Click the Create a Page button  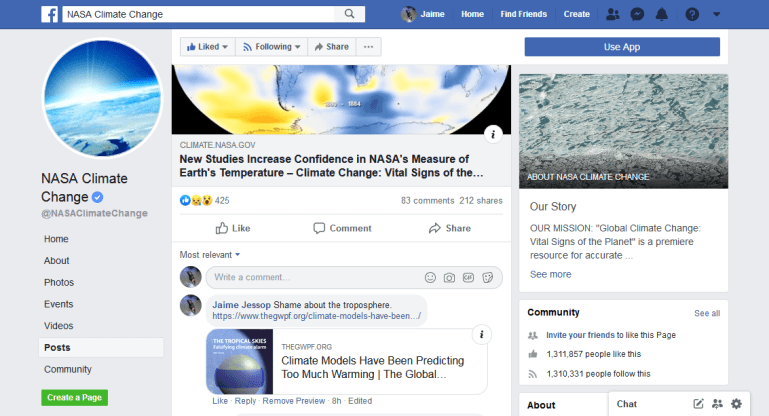75,397
